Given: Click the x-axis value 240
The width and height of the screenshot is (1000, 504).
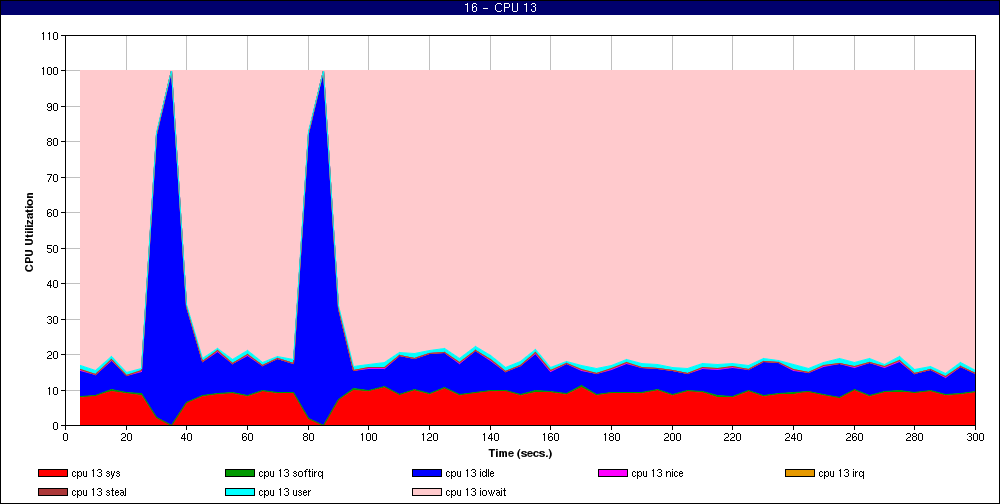Looking at the screenshot, I should 793,437.
